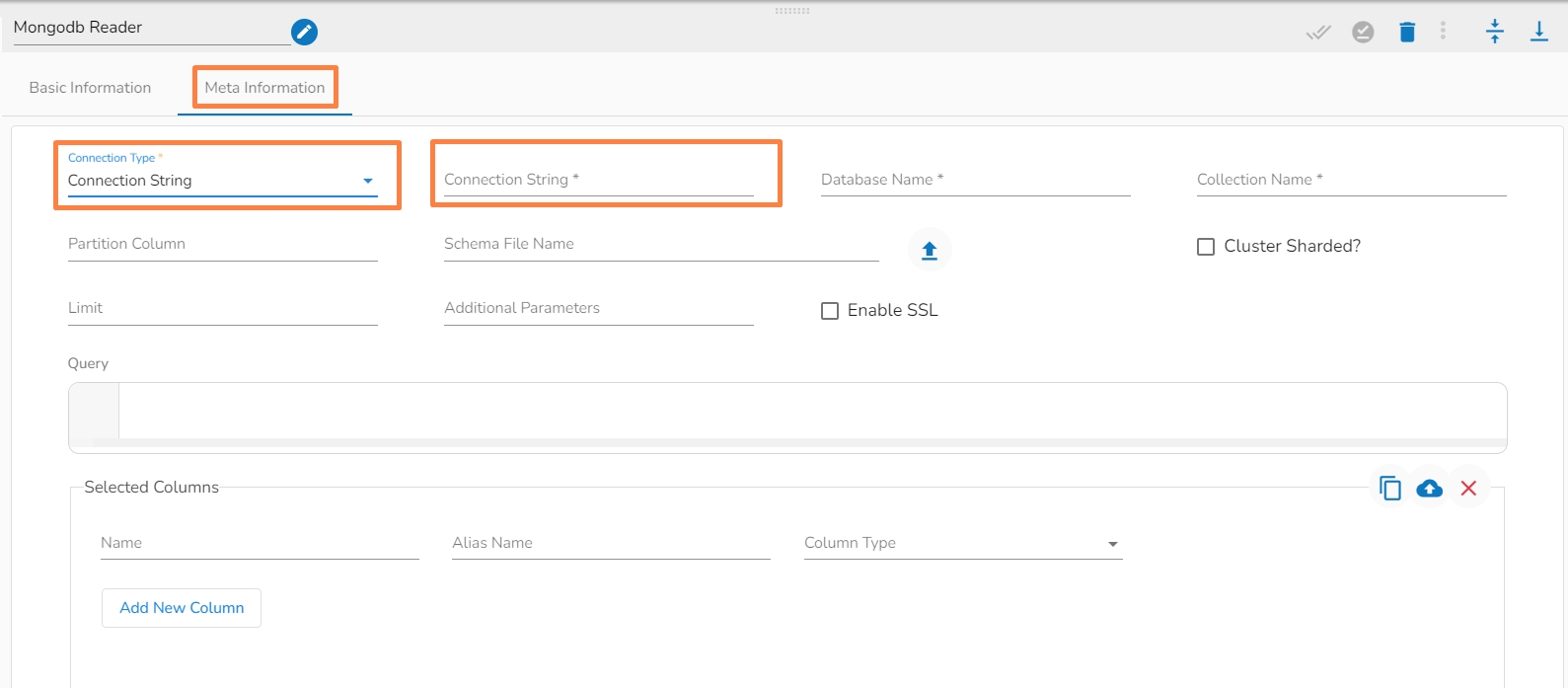This screenshot has width=1568, height=688.
Task: Open the Connection Type dropdown
Action: pos(222,181)
